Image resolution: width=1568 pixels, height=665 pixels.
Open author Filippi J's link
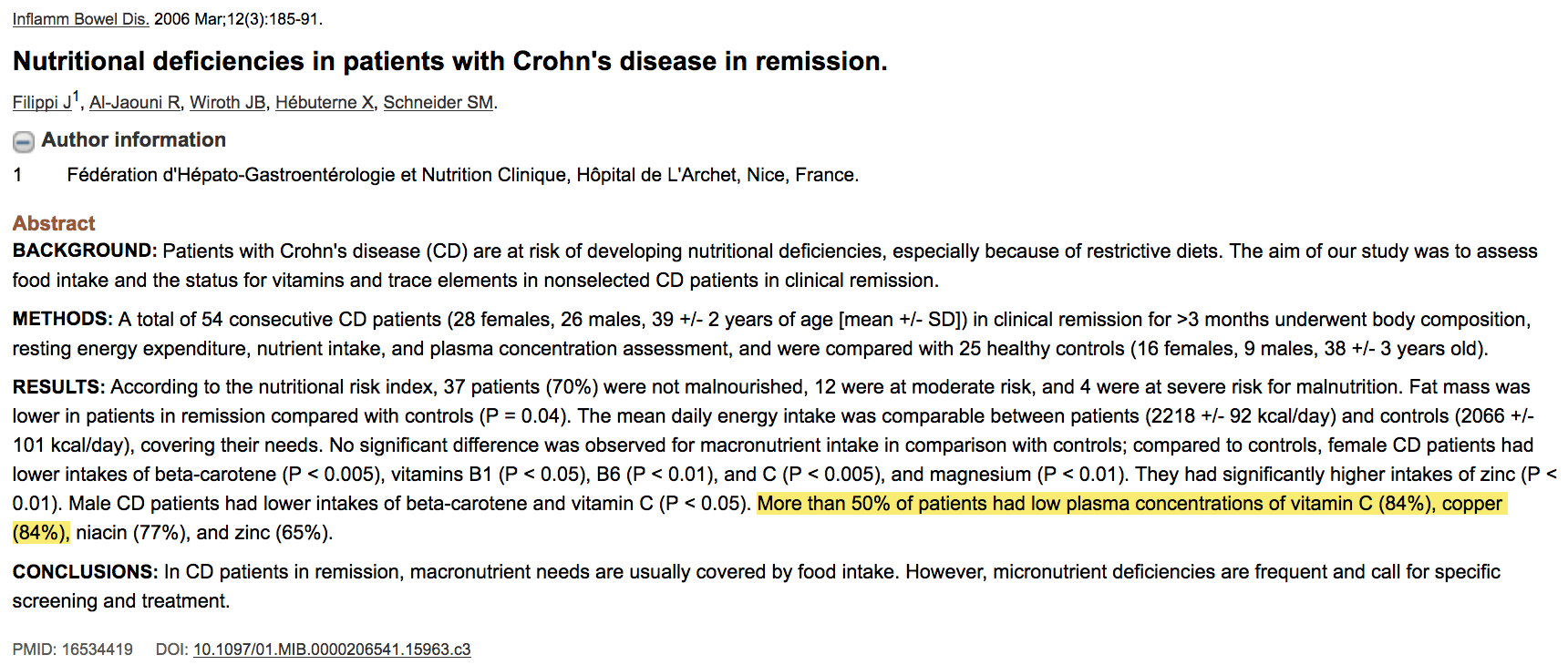(x=41, y=103)
